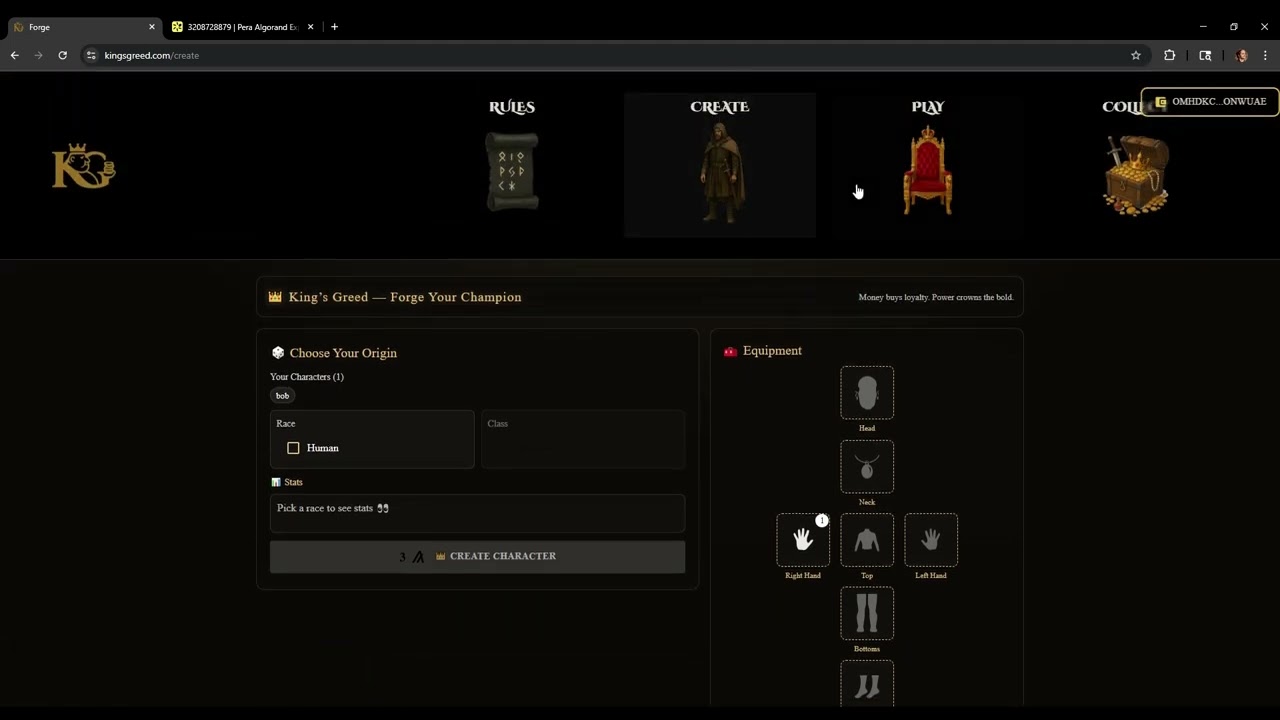
Task: Open the browser profile avatar
Action: [x=1241, y=55]
